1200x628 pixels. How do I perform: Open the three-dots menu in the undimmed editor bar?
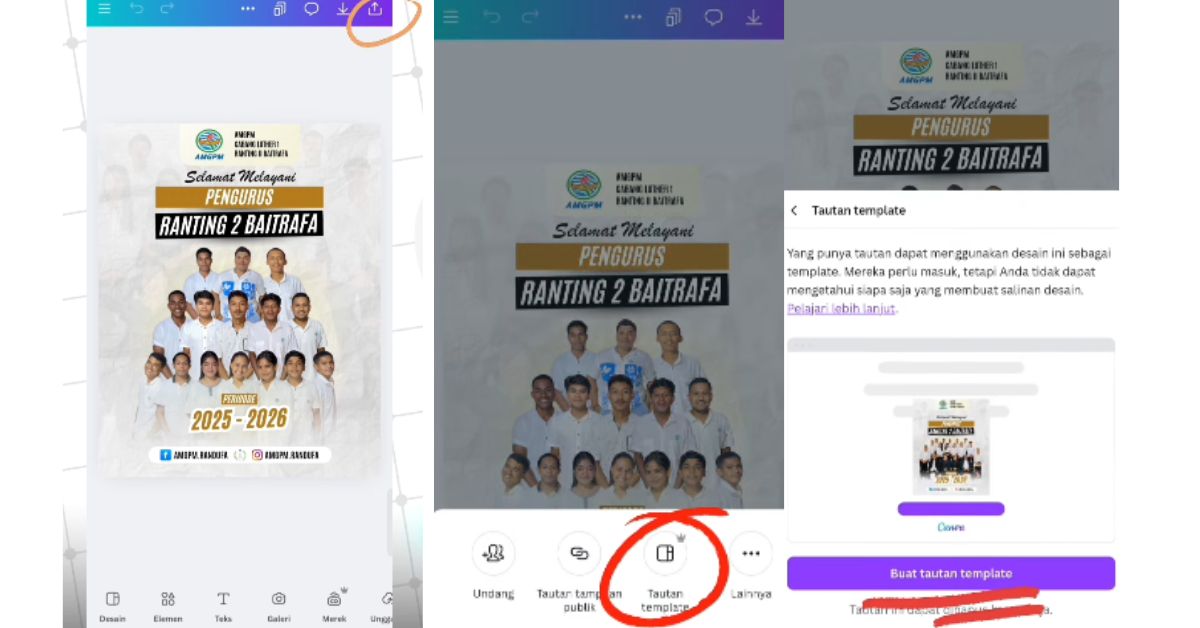click(248, 10)
